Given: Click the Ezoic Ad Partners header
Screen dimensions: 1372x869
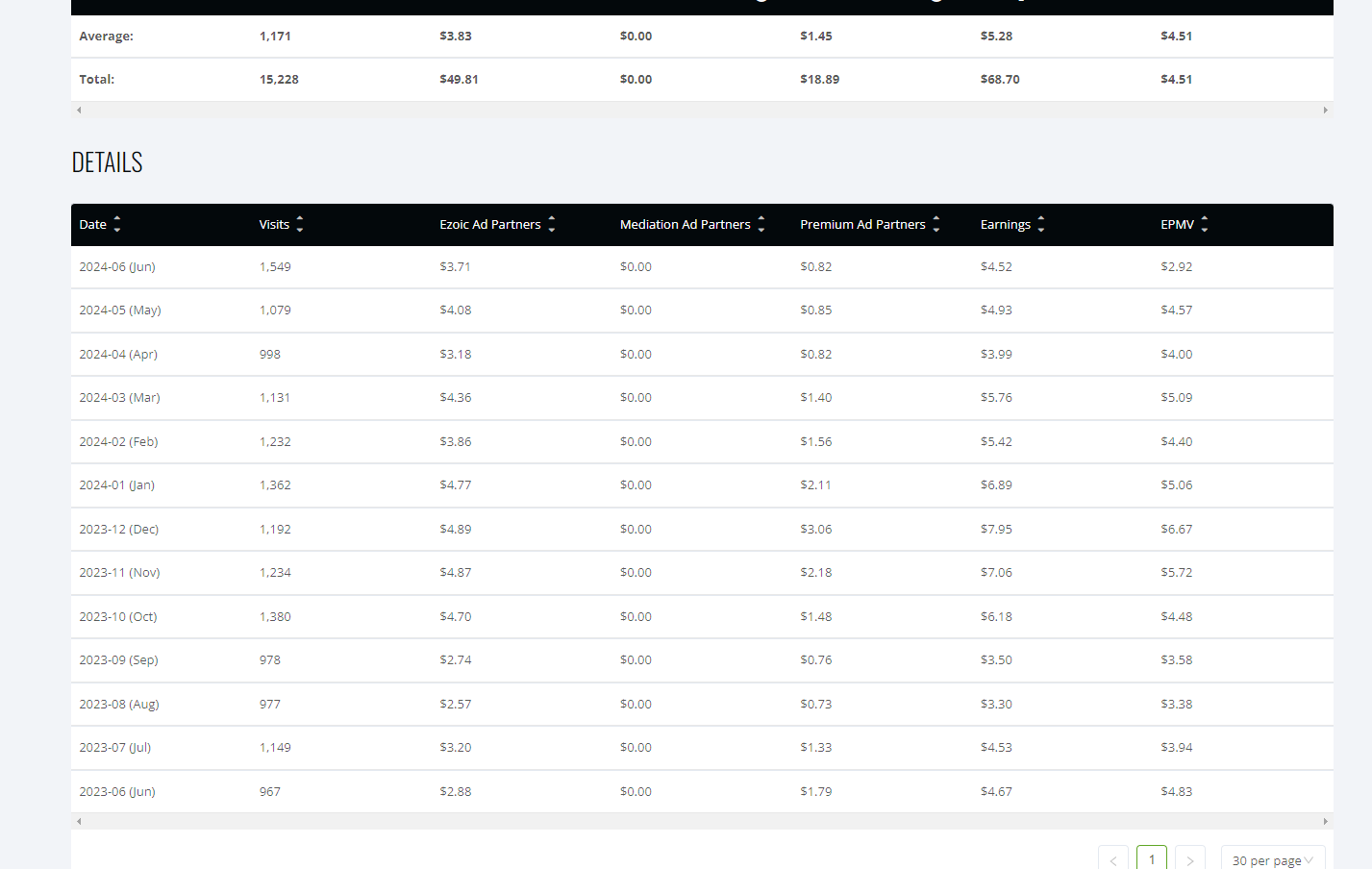Looking at the screenshot, I should [x=490, y=225].
